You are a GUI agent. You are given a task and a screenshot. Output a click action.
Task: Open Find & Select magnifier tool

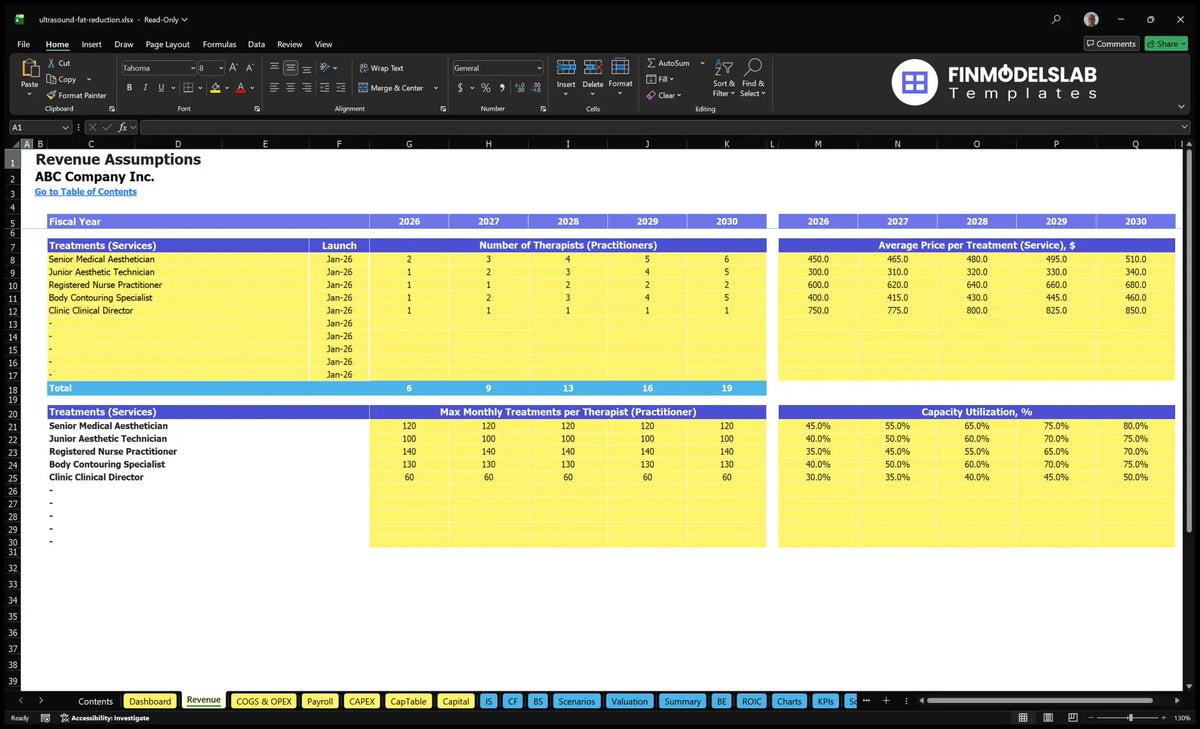(x=753, y=77)
